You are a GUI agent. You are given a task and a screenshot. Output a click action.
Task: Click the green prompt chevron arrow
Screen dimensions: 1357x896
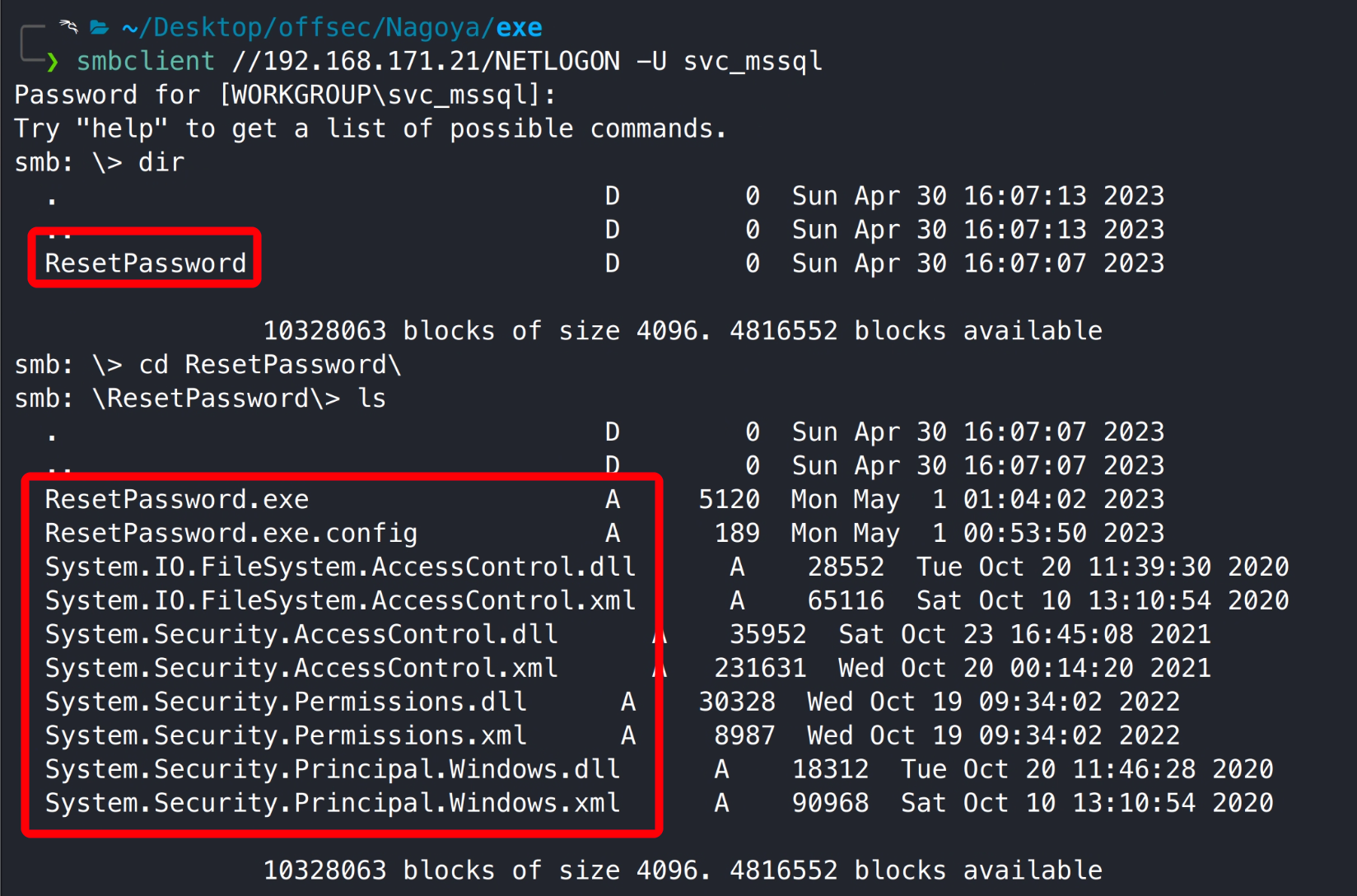click(53, 62)
